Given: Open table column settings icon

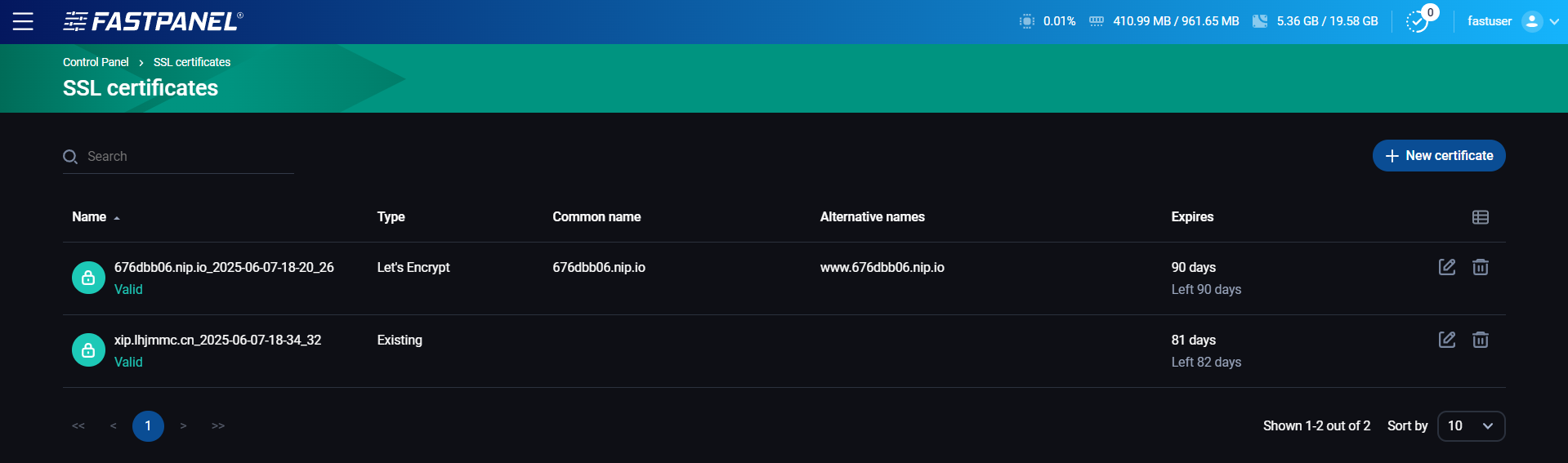Looking at the screenshot, I should pos(1480,217).
